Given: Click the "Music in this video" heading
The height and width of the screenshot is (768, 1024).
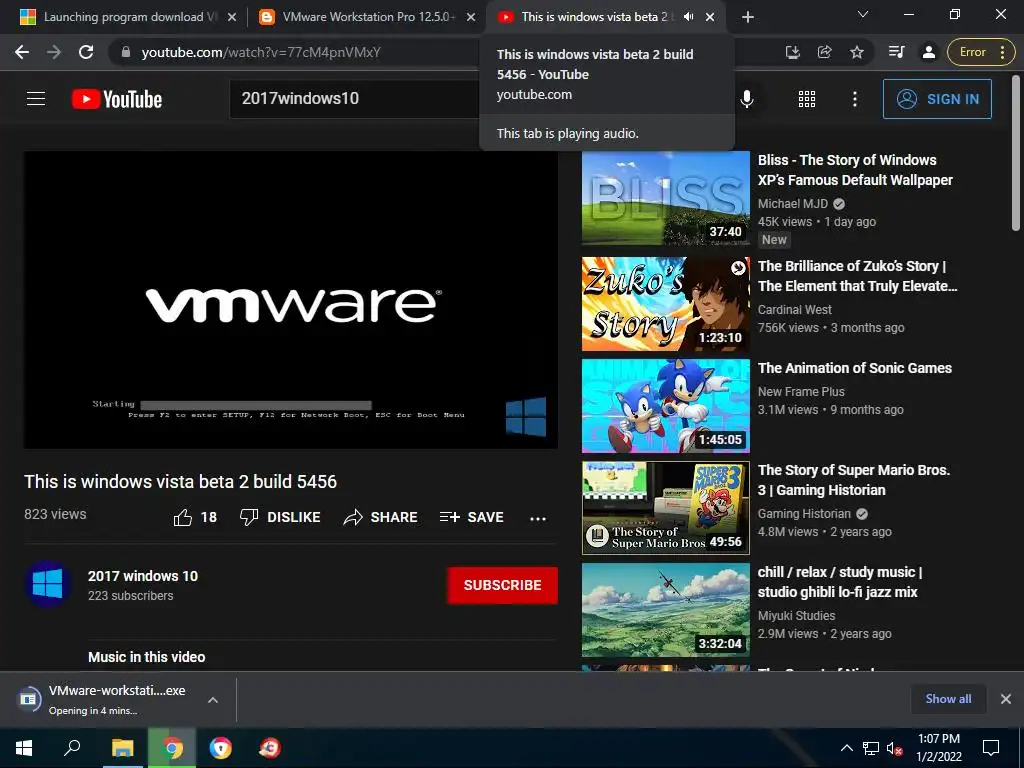Looking at the screenshot, I should [x=147, y=657].
